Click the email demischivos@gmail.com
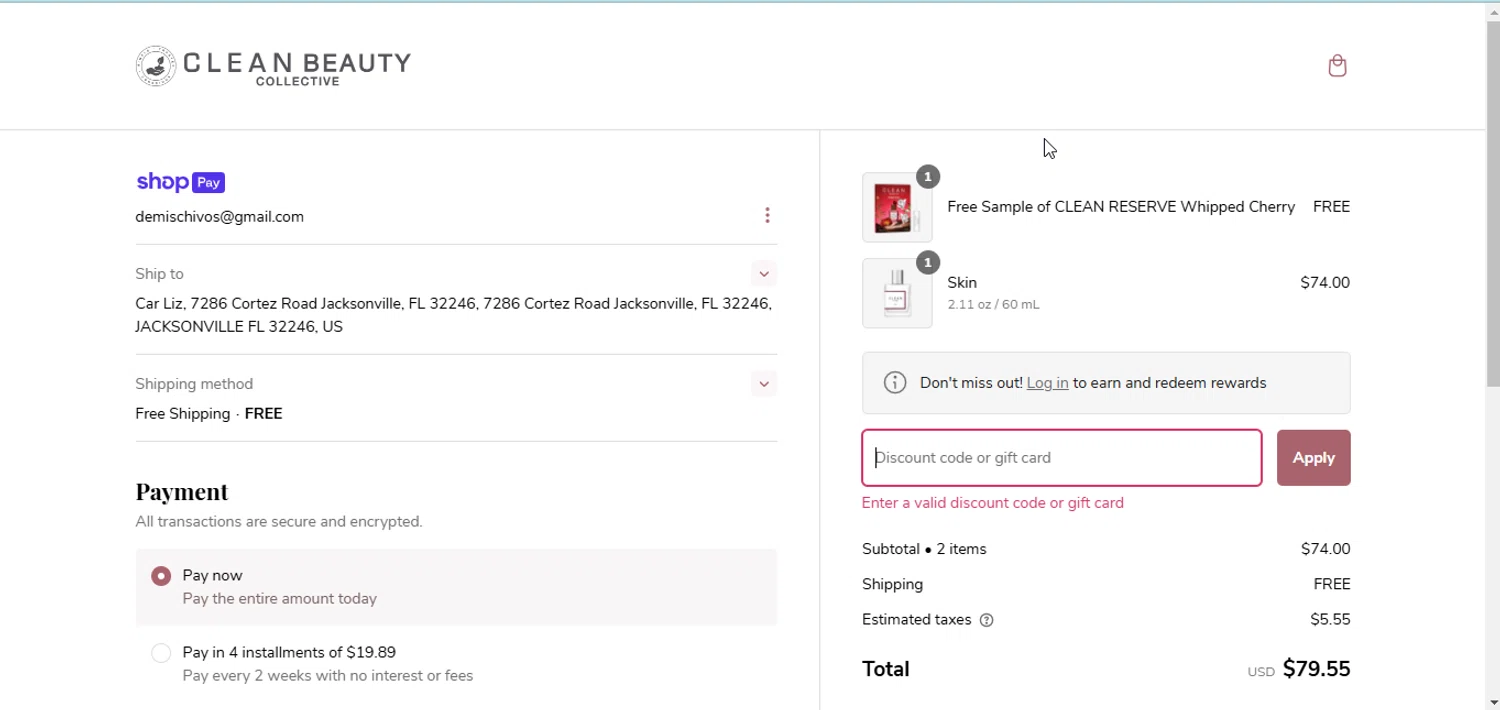This screenshot has width=1500, height=710. tap(220, 217)
